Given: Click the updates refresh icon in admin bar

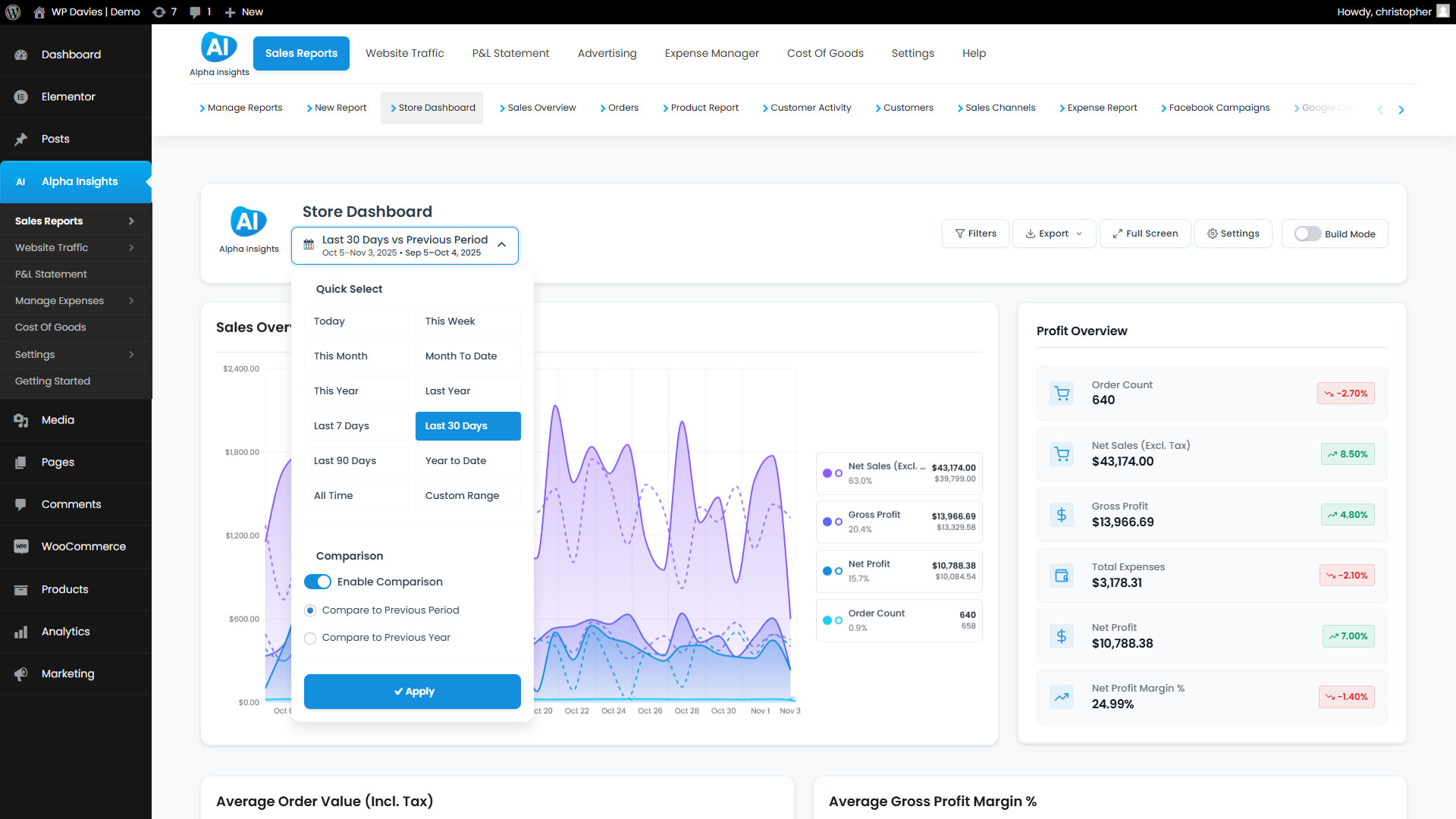Looking at the screenshot, I should point(158,12).
